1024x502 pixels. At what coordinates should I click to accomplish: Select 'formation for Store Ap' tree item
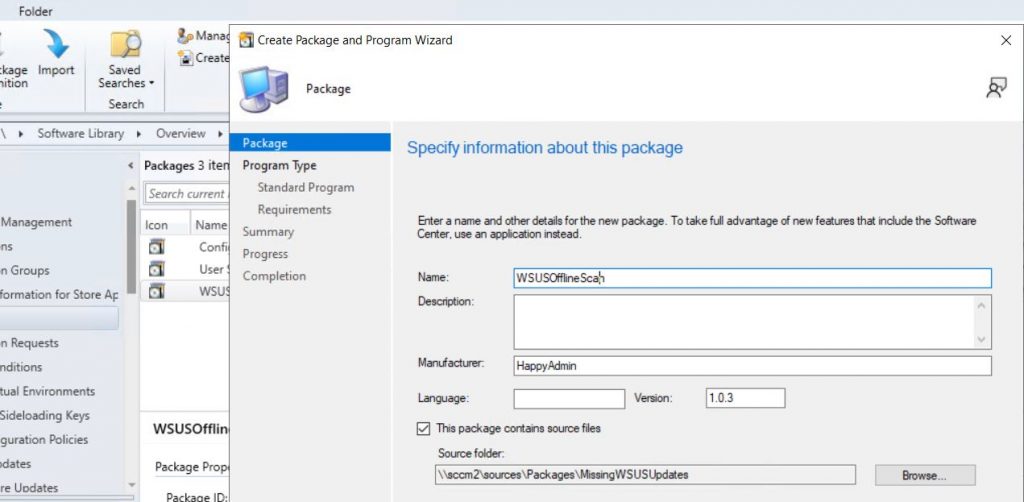(59, 294)
